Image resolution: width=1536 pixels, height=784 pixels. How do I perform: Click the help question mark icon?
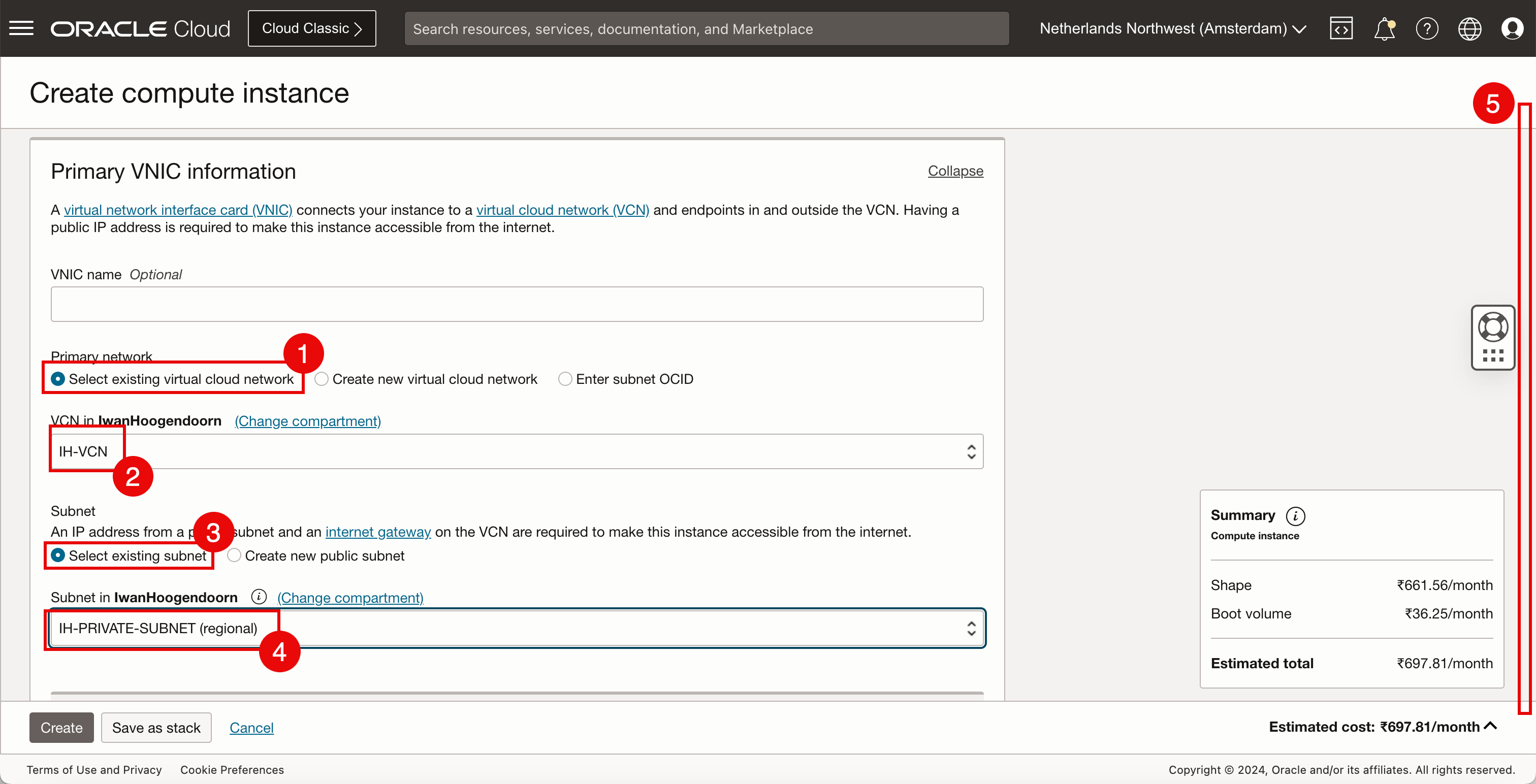(x=1426, y=28)
